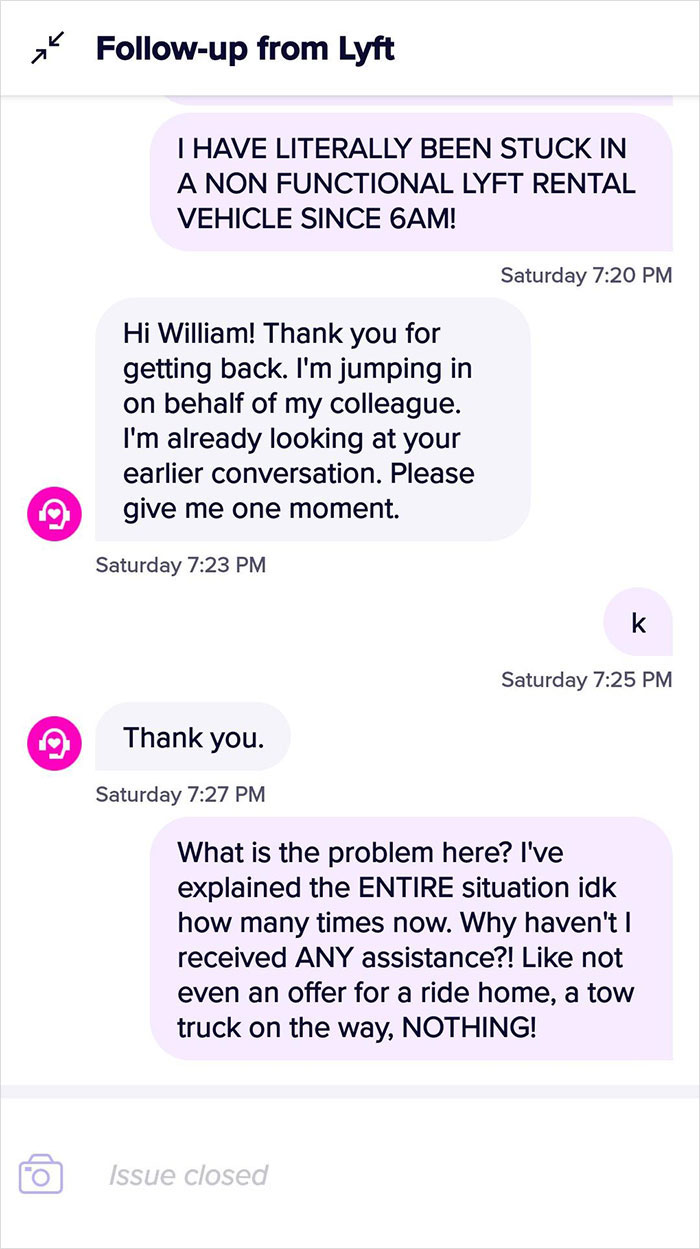The image size is (700, 1249).
Task: Tap the 'Thank you.' chat bubble
Action: pos(192,737)
